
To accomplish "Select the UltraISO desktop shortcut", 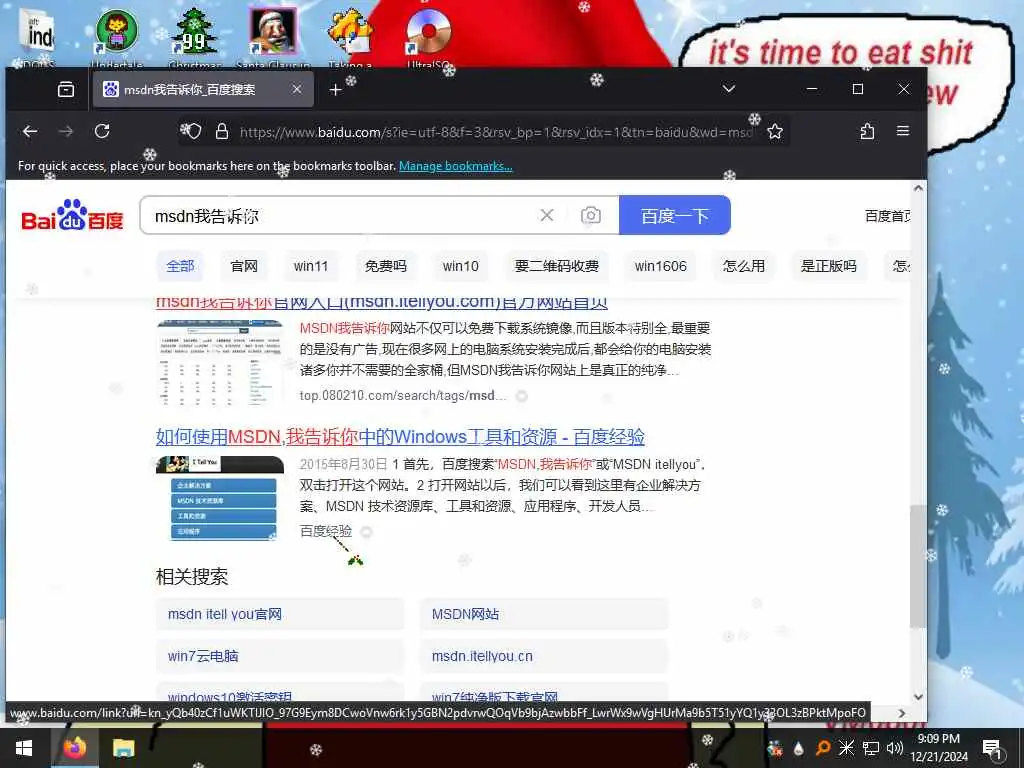I will (x=428, y=37).
